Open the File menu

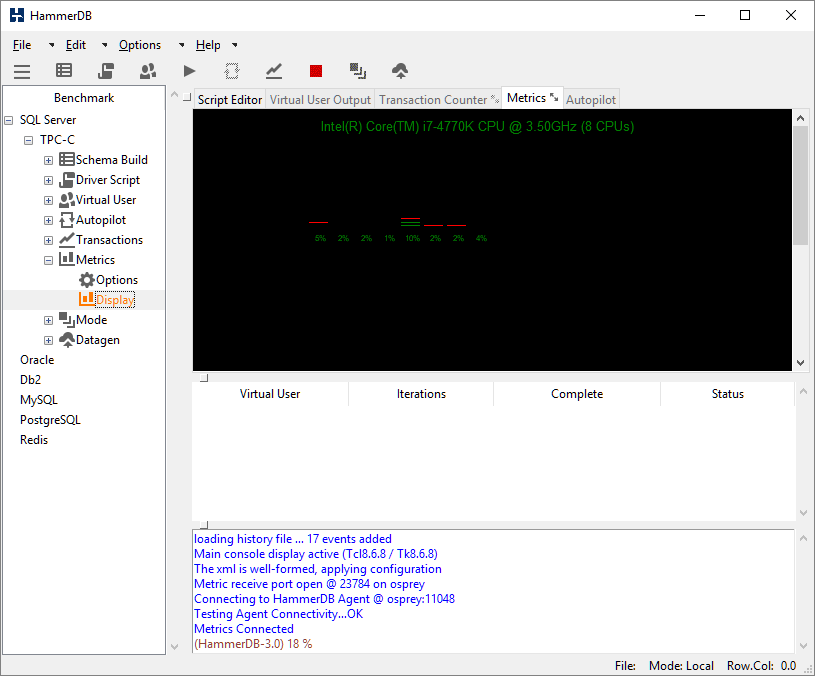[x=22, y=45]
